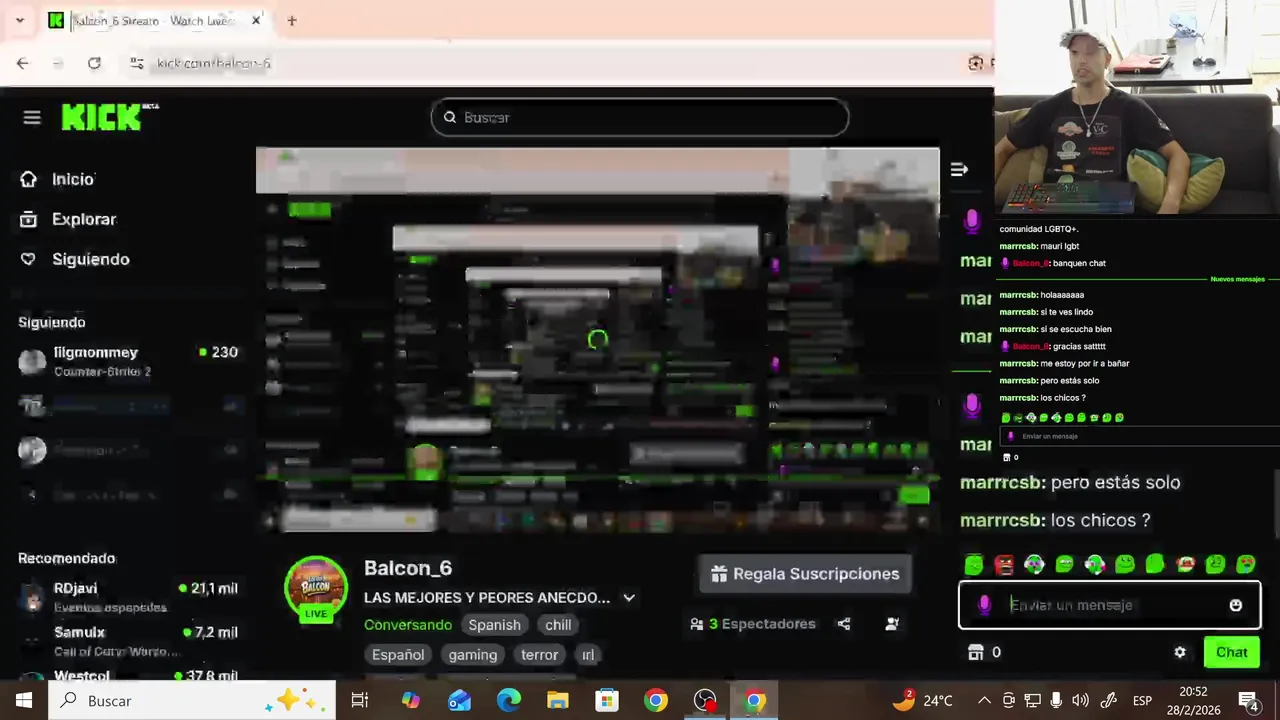Click Regala Suscripciones button

(x=805, y=574)
